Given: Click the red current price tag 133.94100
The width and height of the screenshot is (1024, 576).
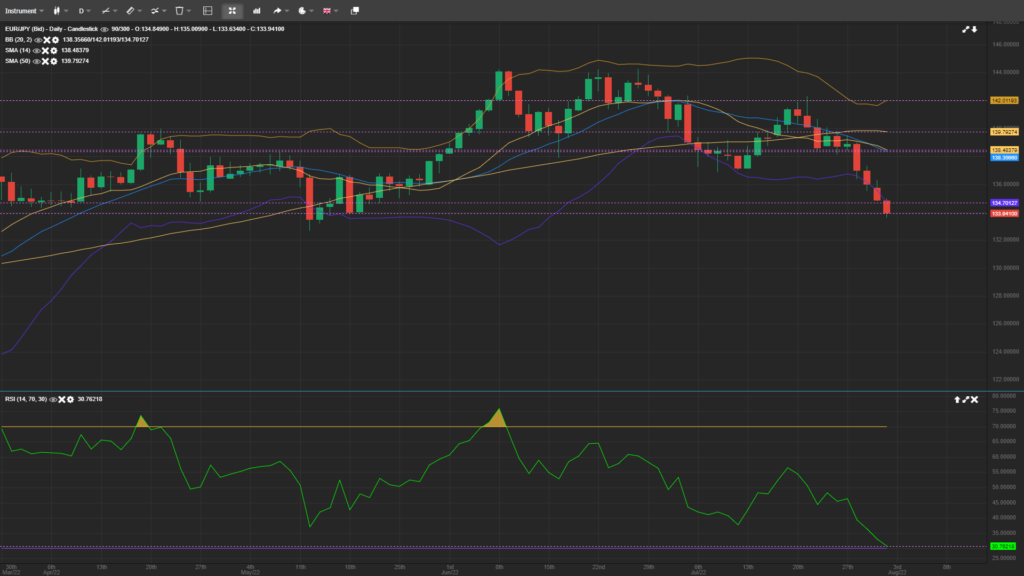Looking at the screenshot, I should click(1003, 213).
